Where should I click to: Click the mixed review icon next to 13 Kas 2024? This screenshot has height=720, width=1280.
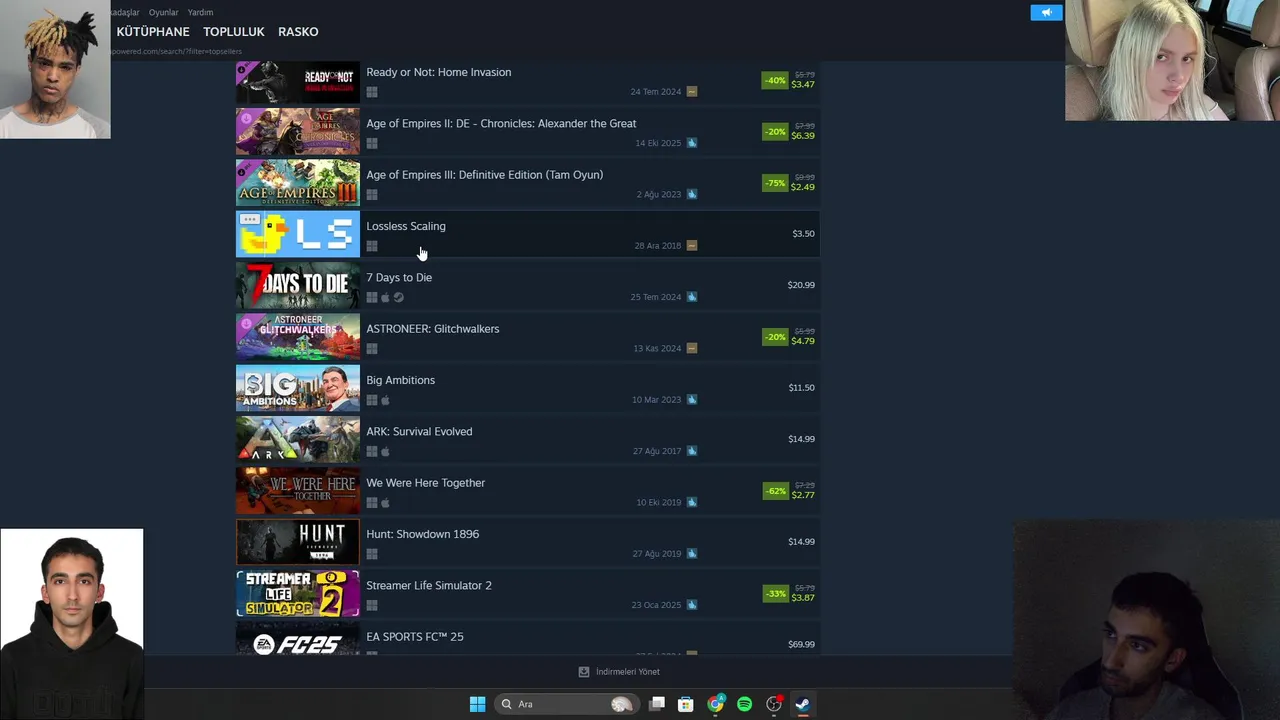pos(692,348)
